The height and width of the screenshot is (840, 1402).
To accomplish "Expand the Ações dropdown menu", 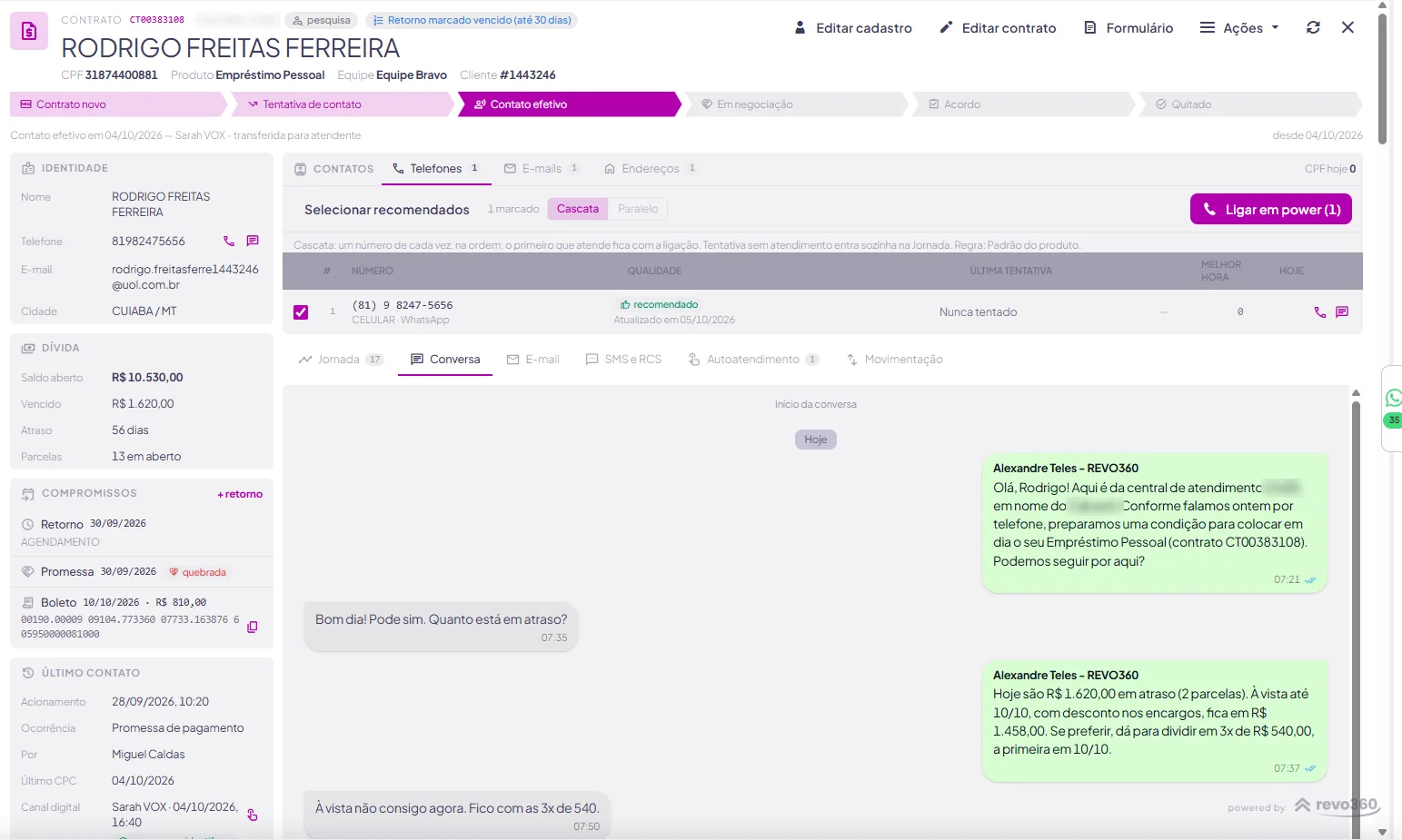I will tap(1239, 28).
